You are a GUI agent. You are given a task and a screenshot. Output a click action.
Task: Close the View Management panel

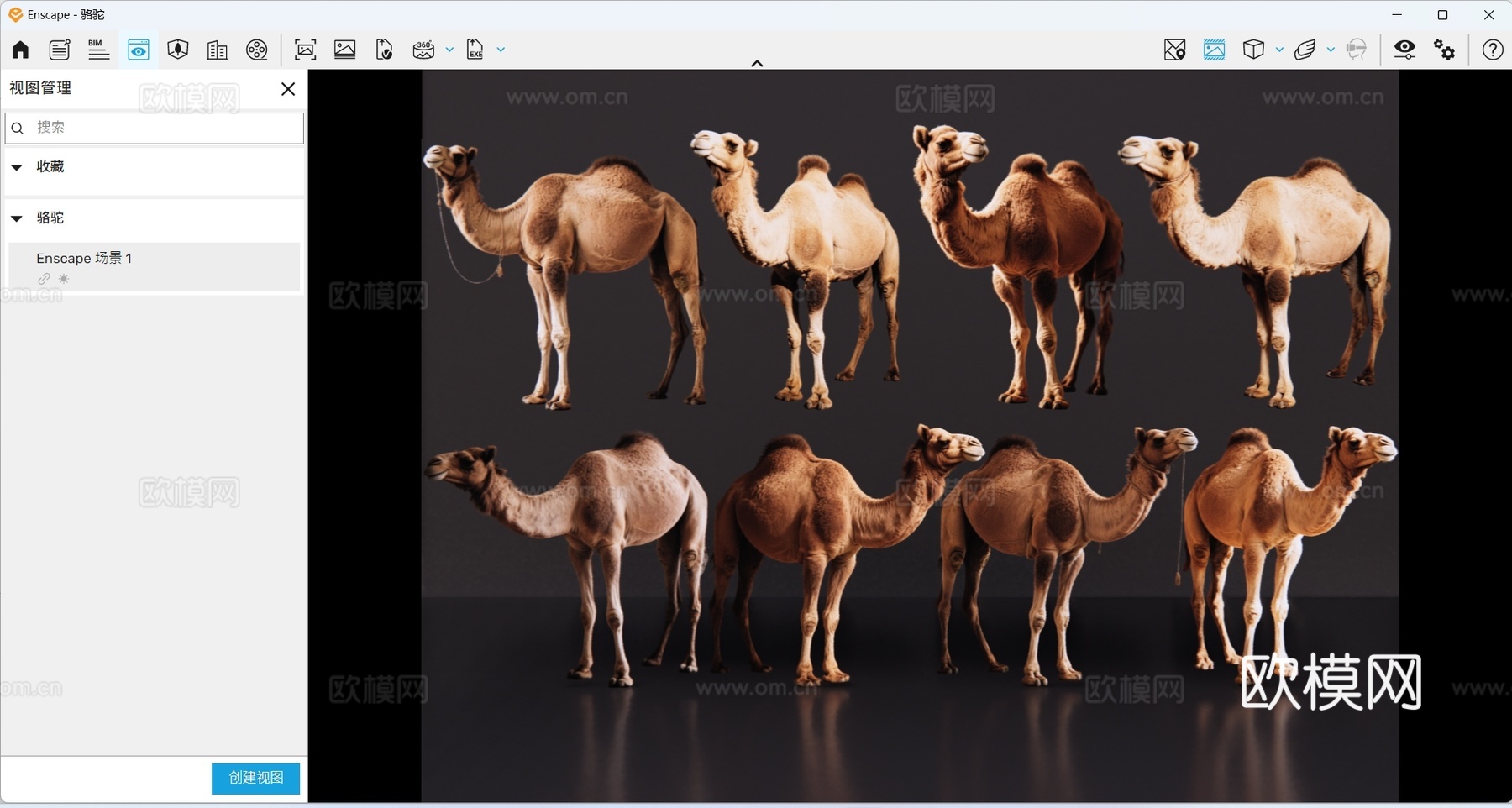coord(288,89)
